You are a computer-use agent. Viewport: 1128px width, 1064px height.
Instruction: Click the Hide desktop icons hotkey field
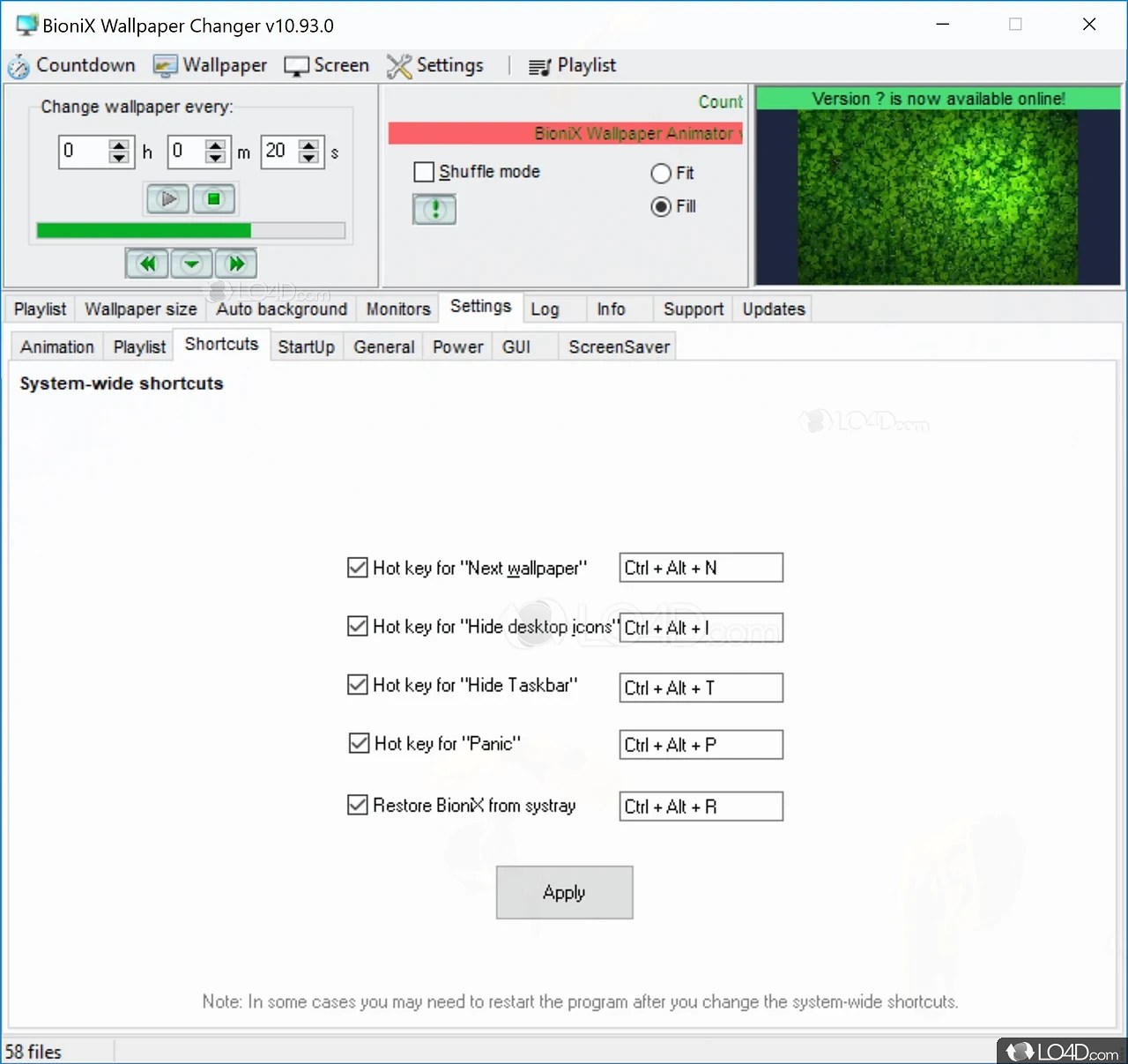701,628
